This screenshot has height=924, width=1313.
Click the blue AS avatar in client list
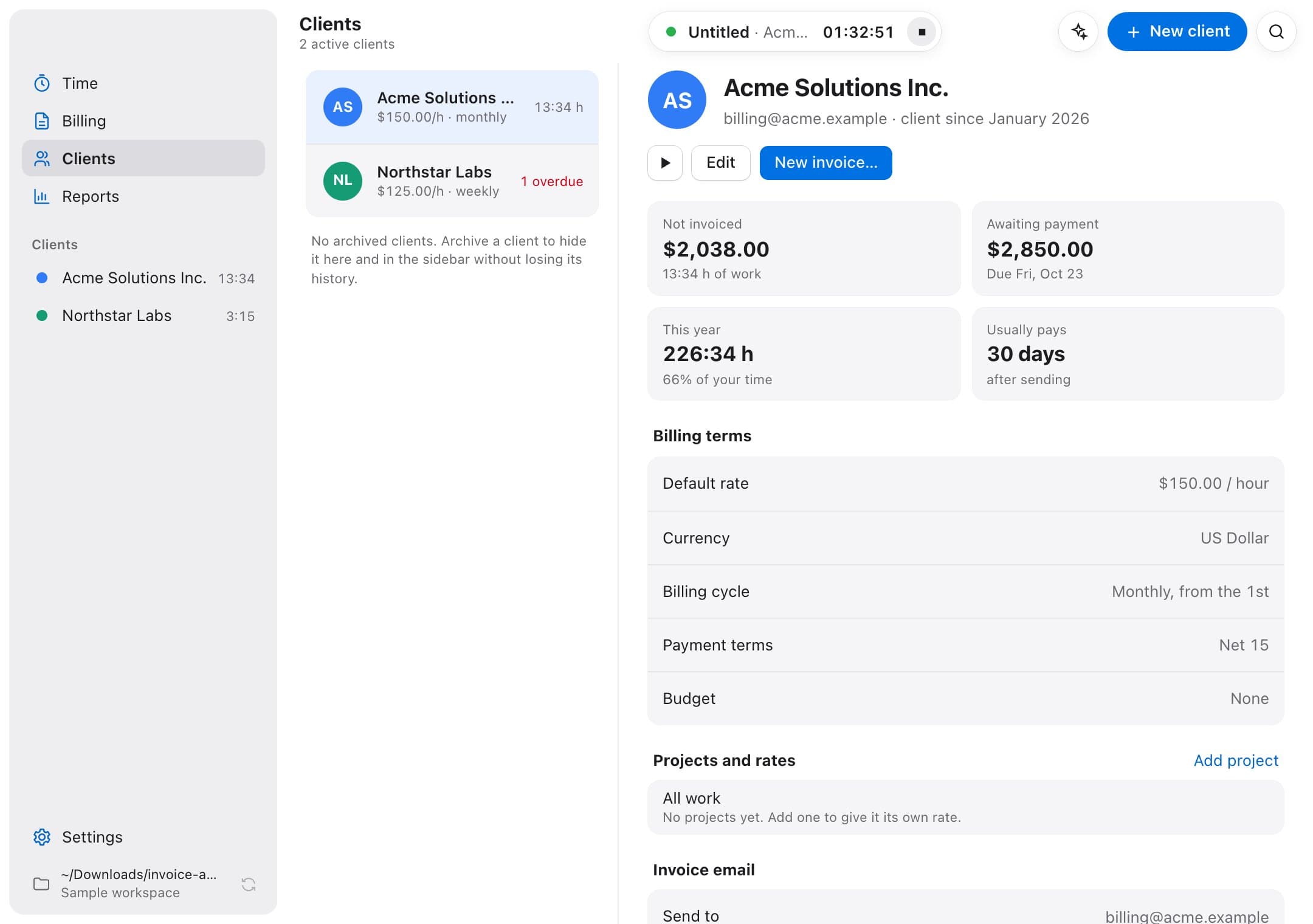tap(343, 107)
